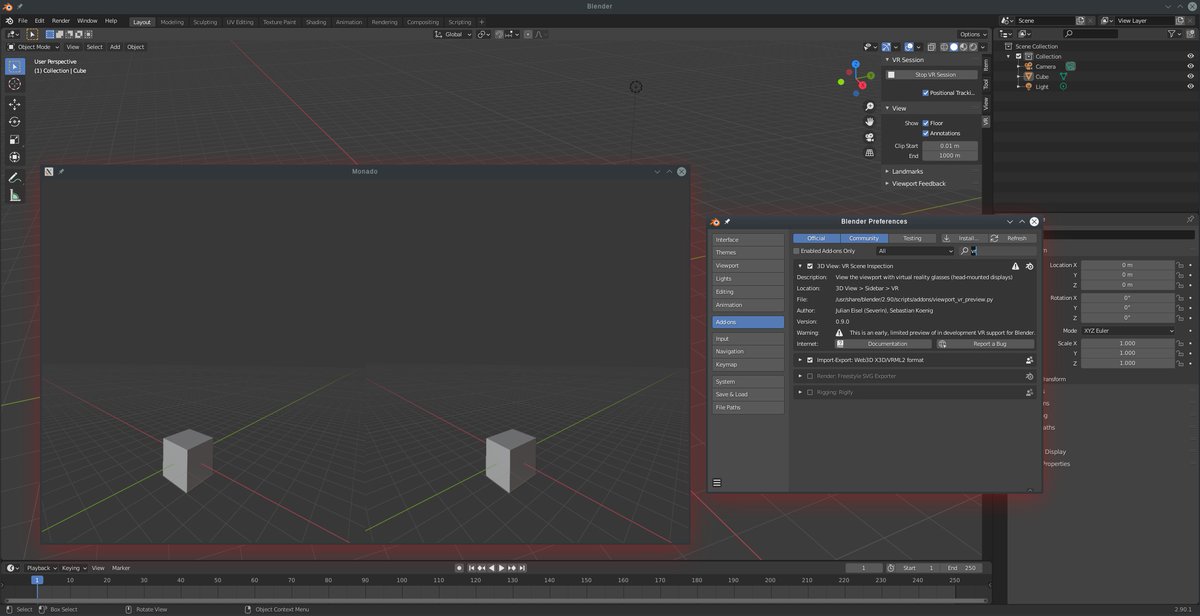The width and height of the screenshot is (1200, 616).
Task: Play the animation forward
Action: (501, 568)
